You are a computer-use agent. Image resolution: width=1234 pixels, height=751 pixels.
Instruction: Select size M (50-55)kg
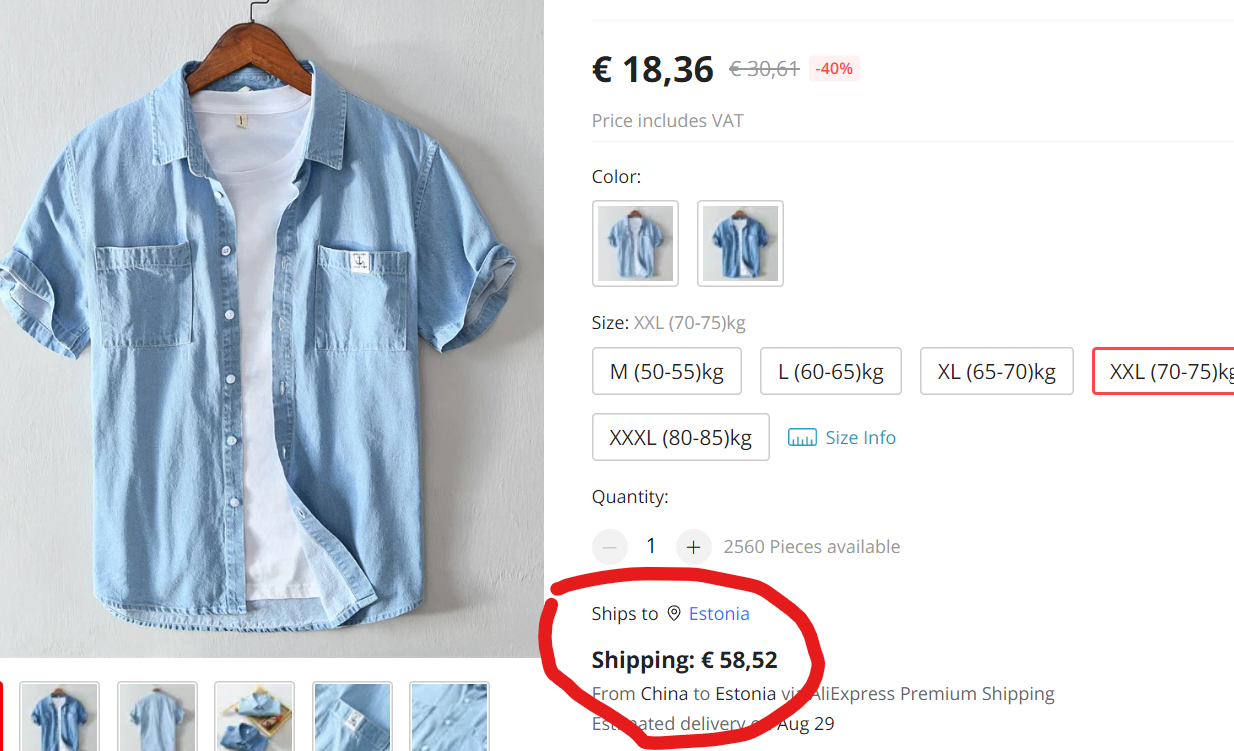point(666,372)
